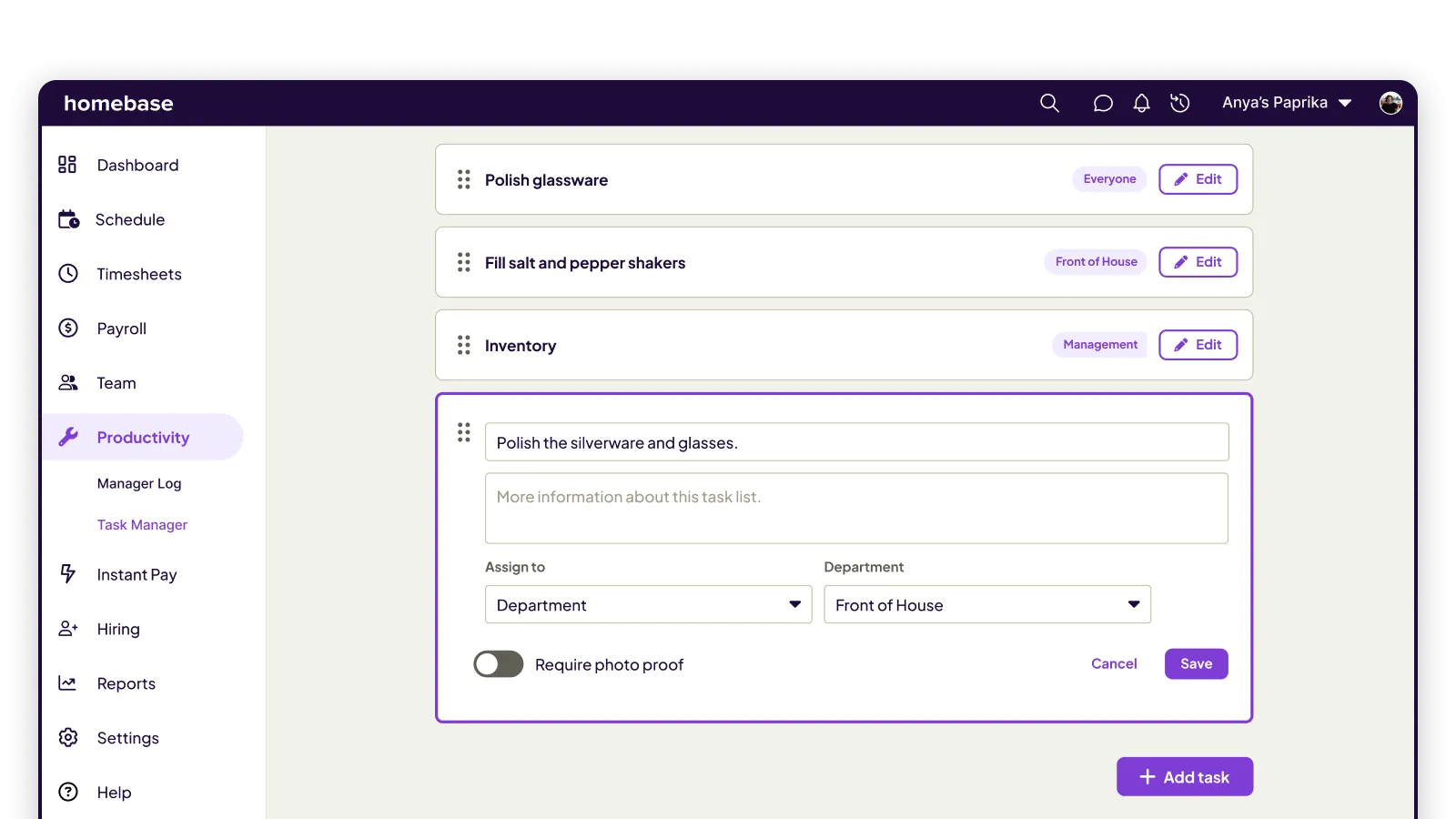Open the search icon in the top bar
The image size is (1456, 819).
tap(1049, 103)
